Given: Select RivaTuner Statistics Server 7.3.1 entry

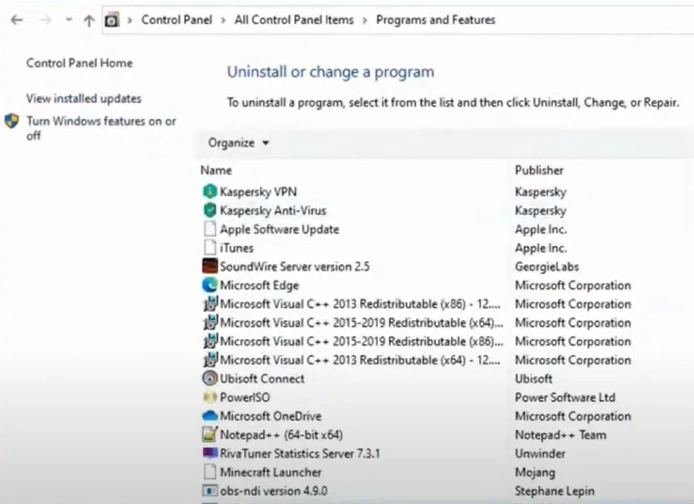Looking at the screenshot, I should pyautogui.click(x=300, y=453).
